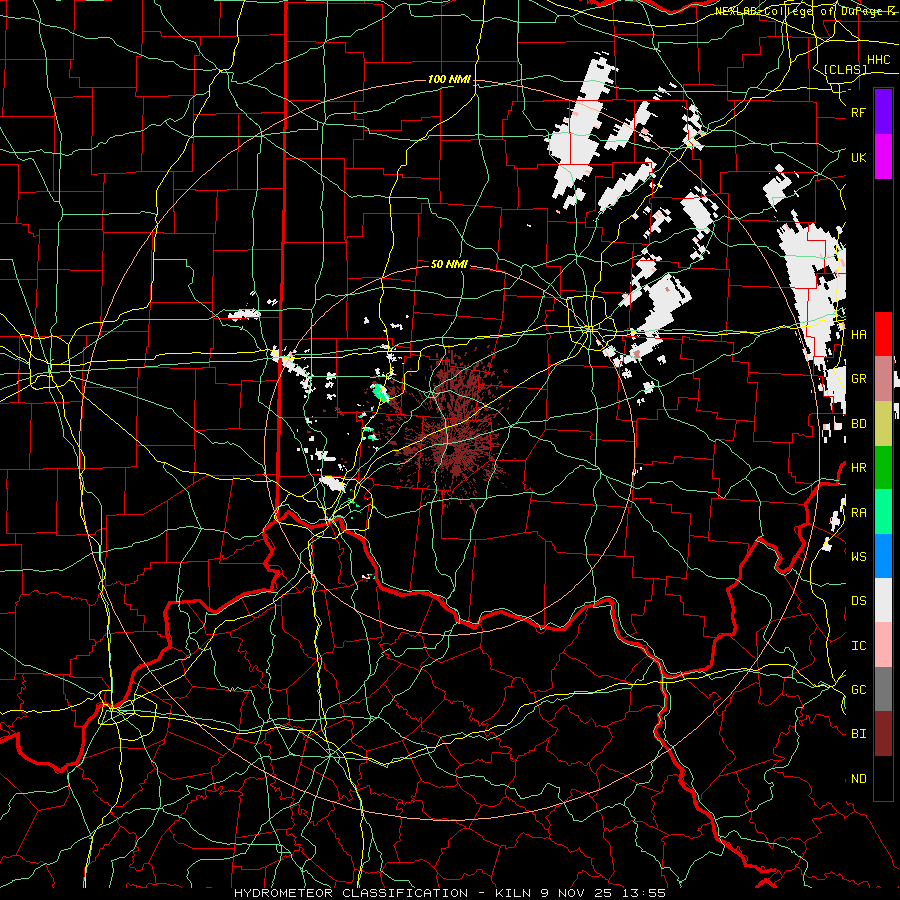
Task: Select the "HA" legend label
Action: click(x=858, y=334)
